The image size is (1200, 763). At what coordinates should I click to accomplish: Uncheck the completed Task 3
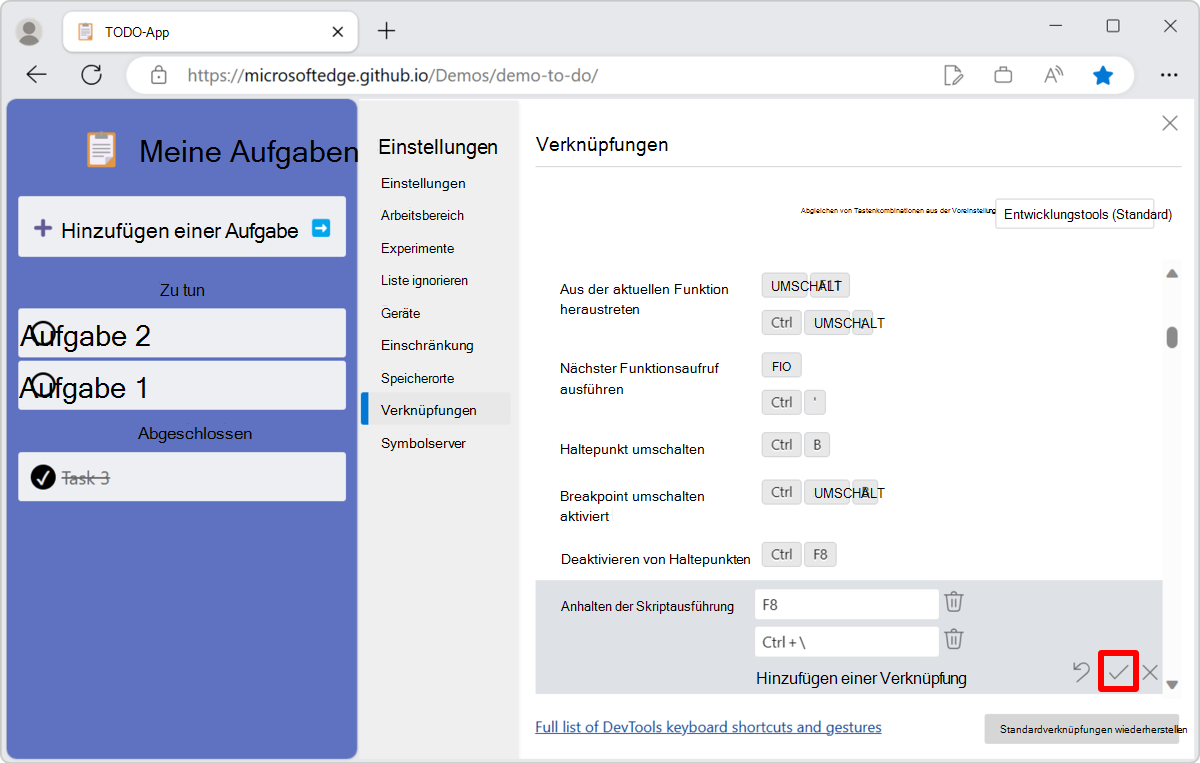[41, 477]
